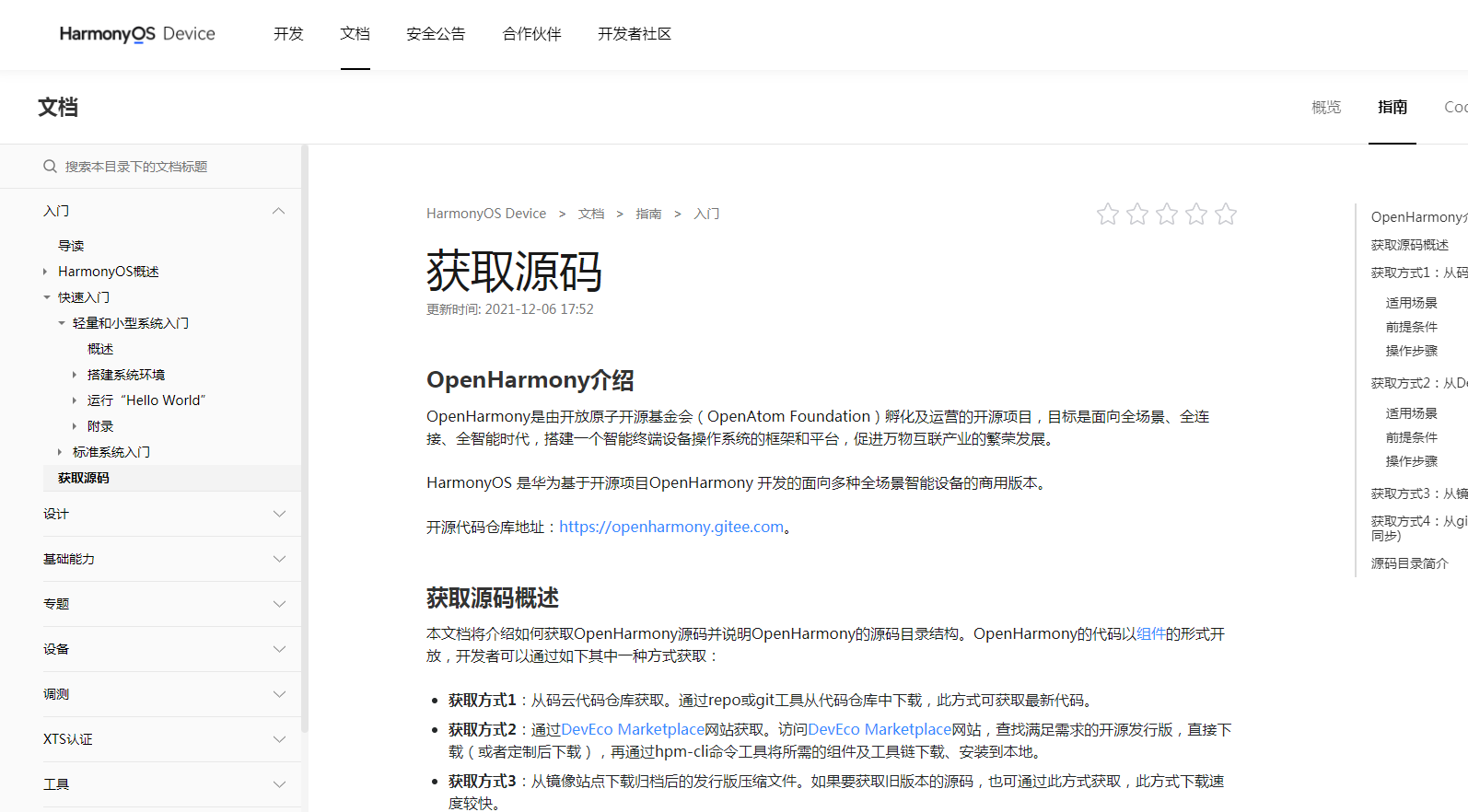
Task: Rate the page with second star
Action: [1137, 215]
